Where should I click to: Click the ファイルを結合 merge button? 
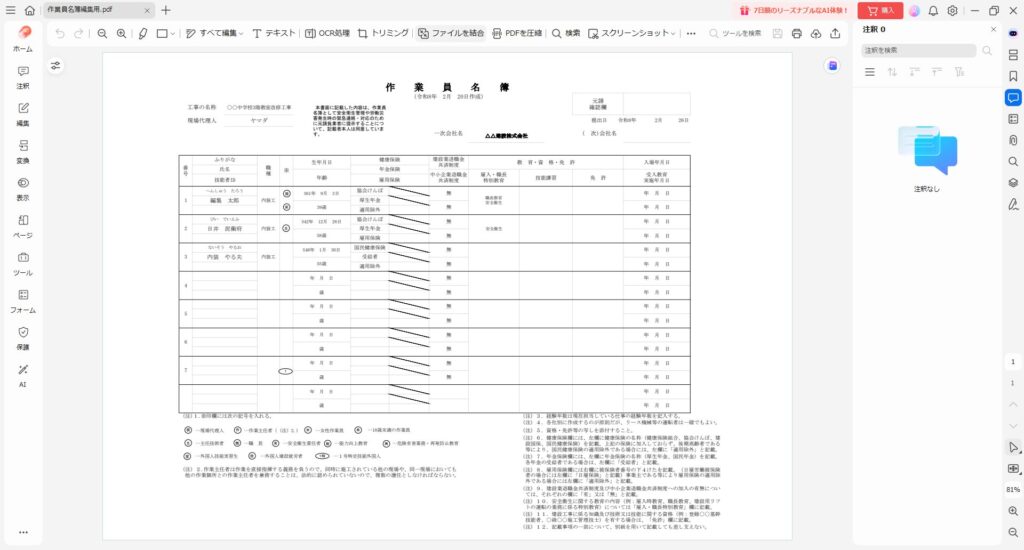tap(451, 33)
